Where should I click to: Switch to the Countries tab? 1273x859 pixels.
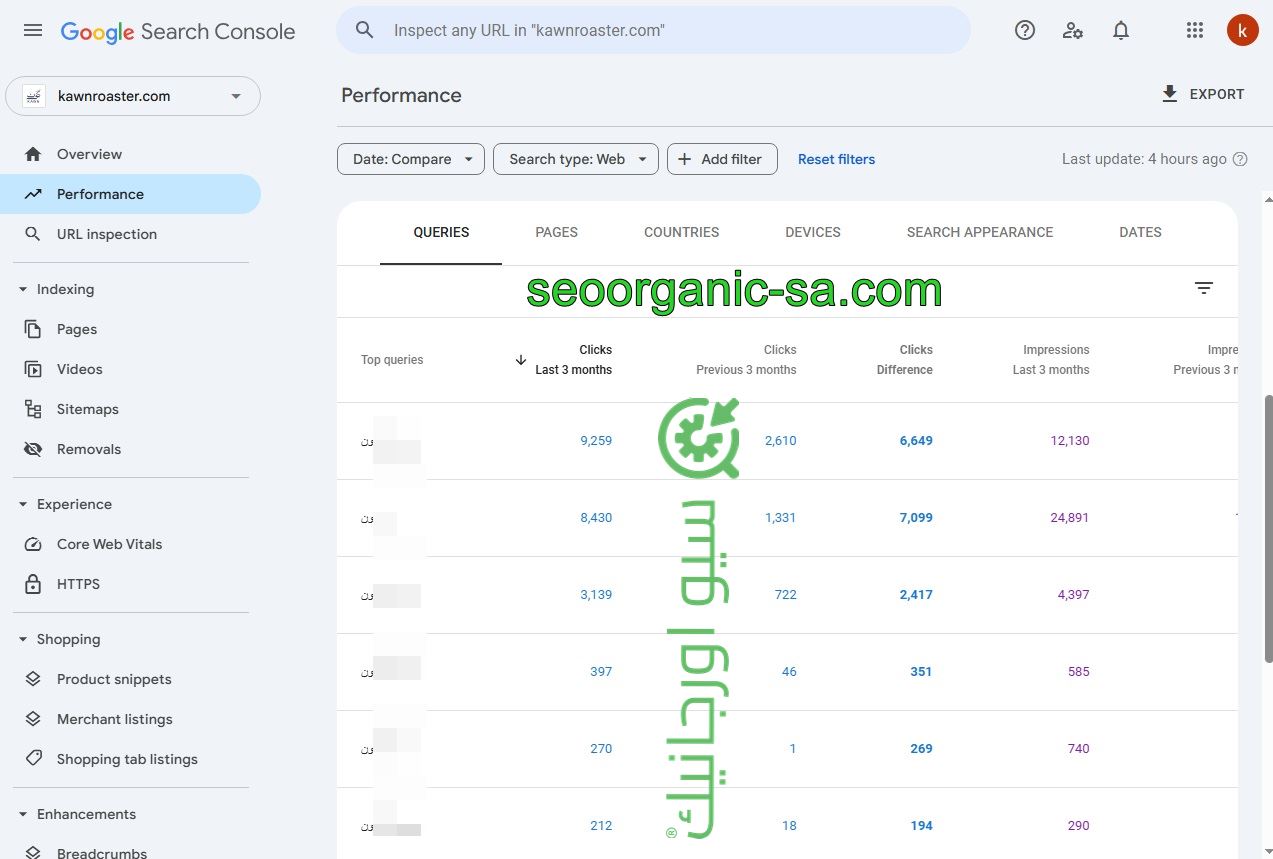[681, 232]
